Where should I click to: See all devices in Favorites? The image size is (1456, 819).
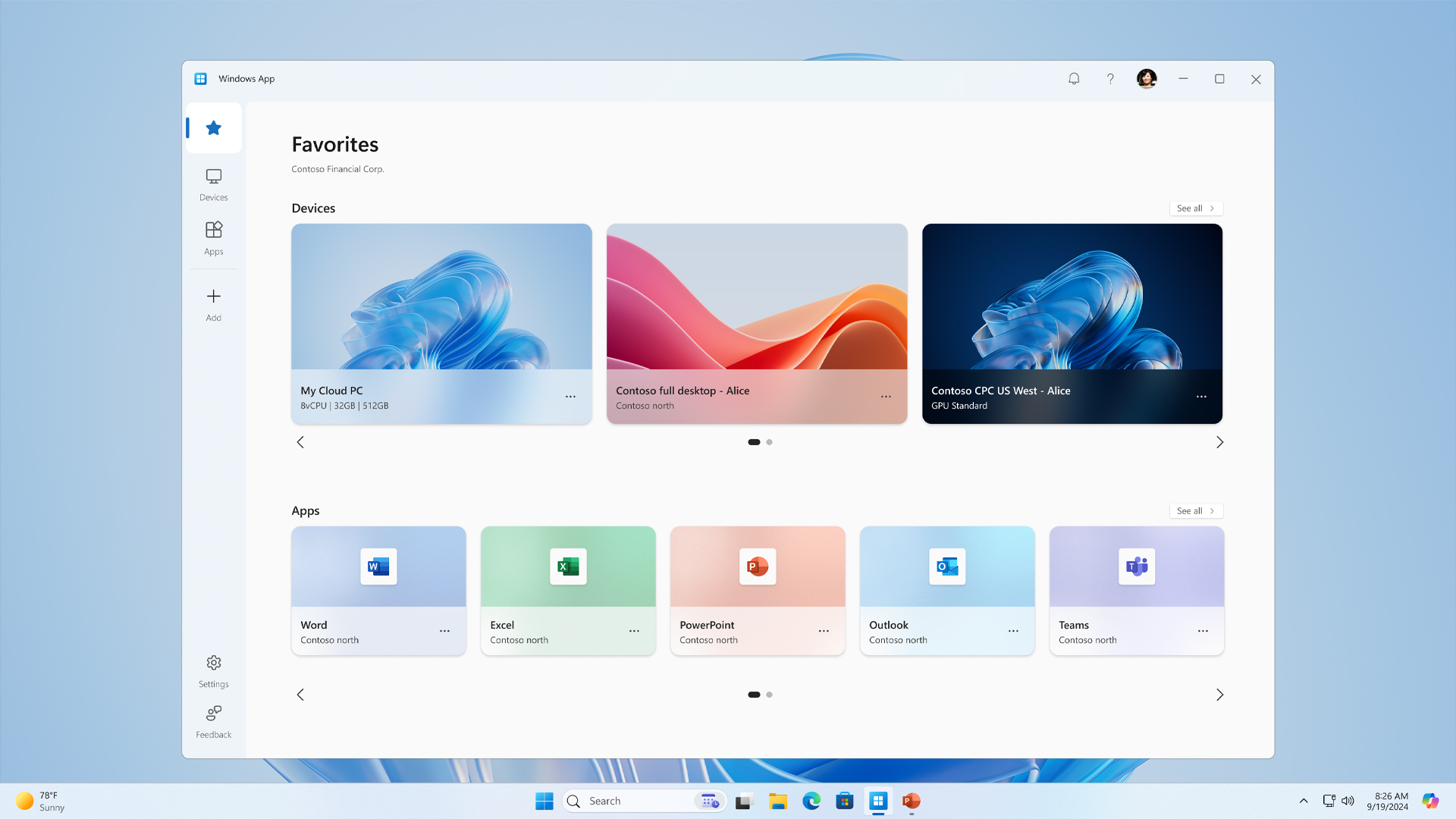point(1195,207)
